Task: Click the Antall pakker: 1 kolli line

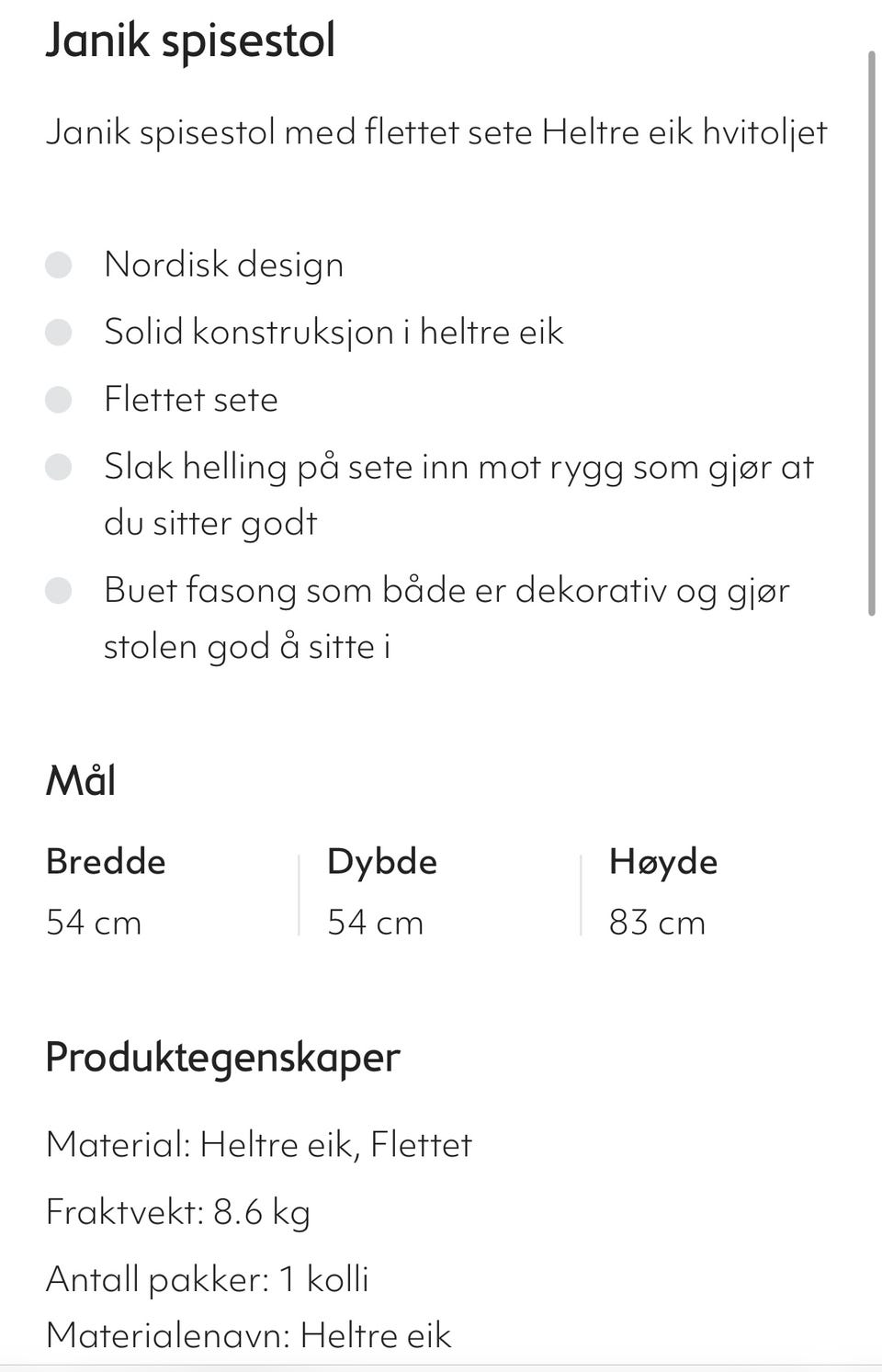Action: point(207,1279)
